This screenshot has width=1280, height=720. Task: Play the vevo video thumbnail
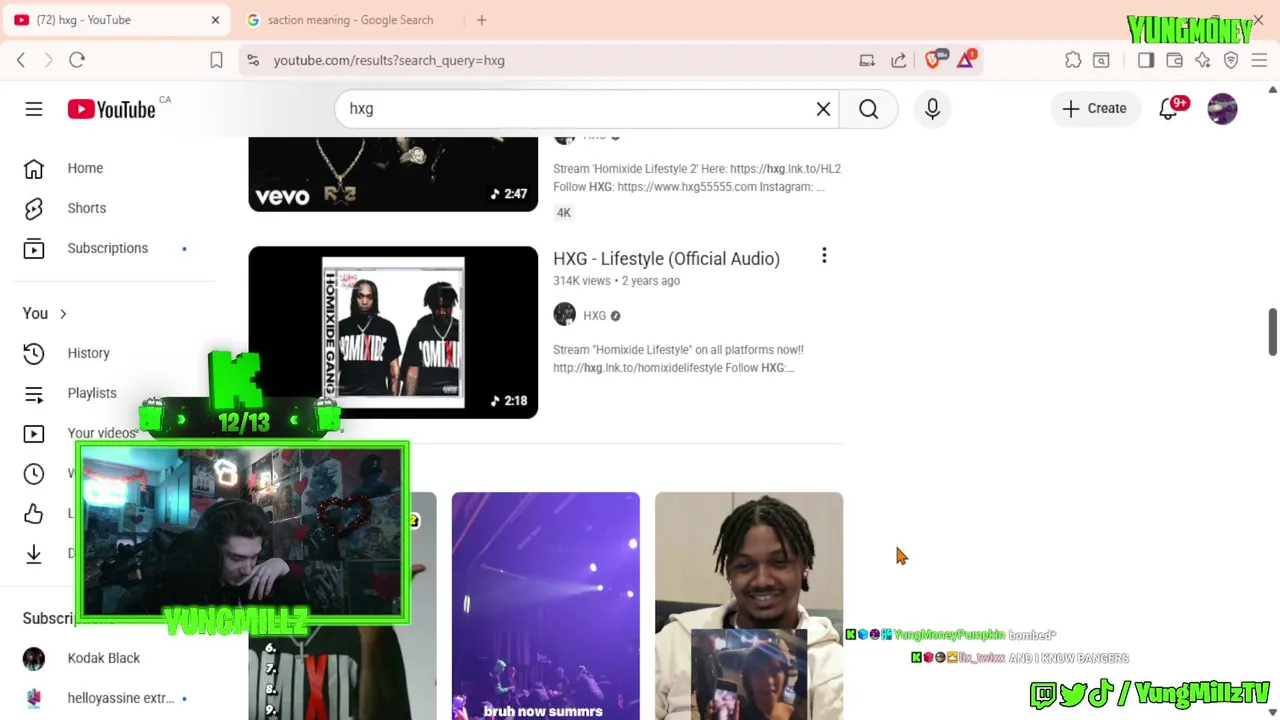393,174
